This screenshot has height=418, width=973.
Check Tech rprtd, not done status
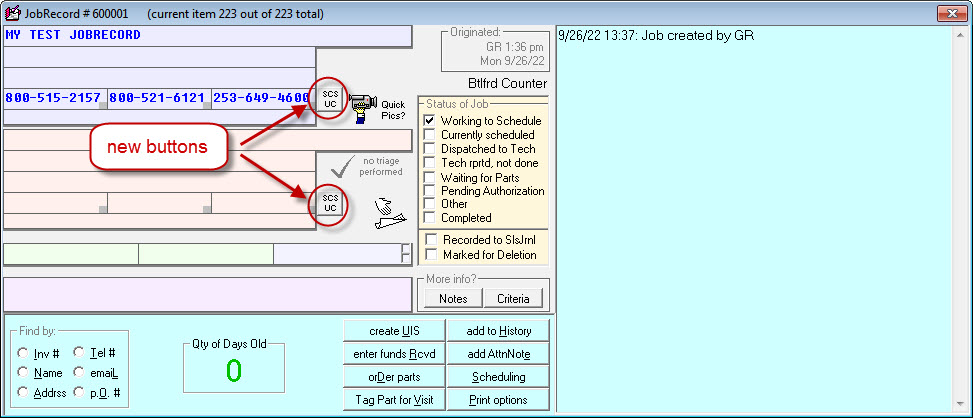coord(429,162)
